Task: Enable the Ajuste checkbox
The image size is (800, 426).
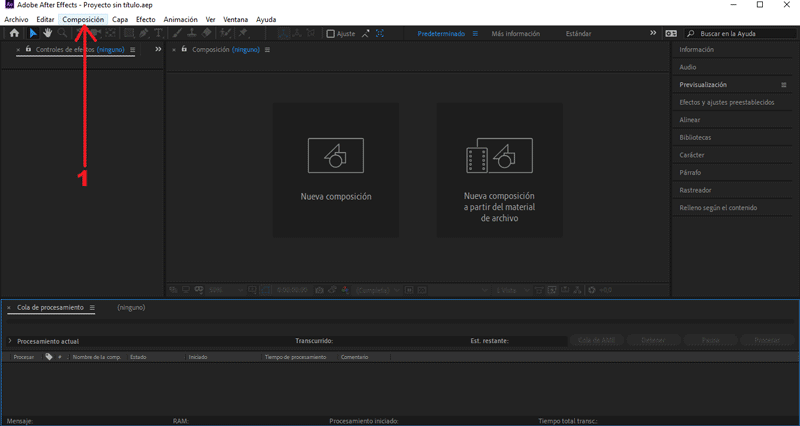Action: [331, 34]
